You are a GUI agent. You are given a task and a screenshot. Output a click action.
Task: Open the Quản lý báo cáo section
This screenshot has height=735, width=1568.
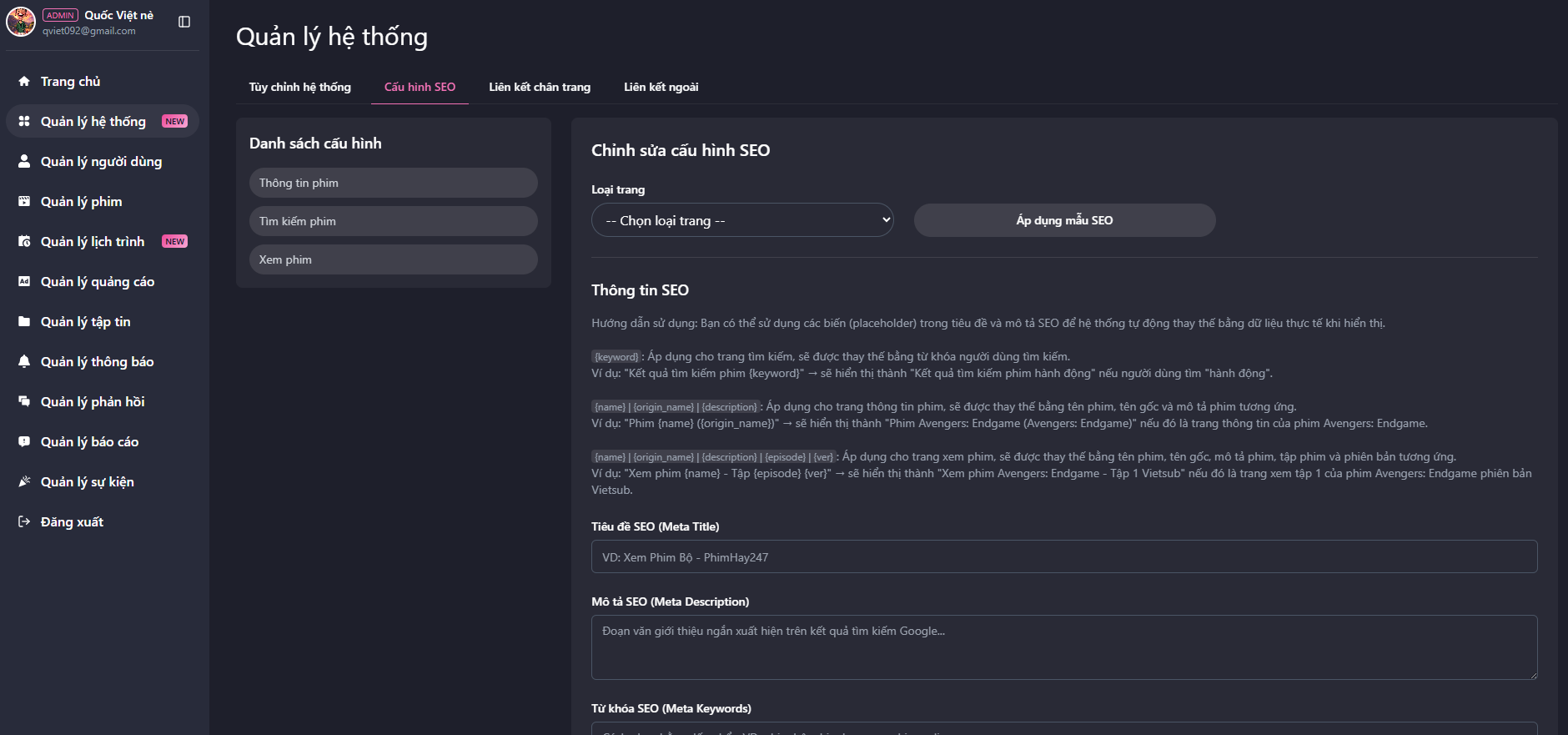[103, 441]
